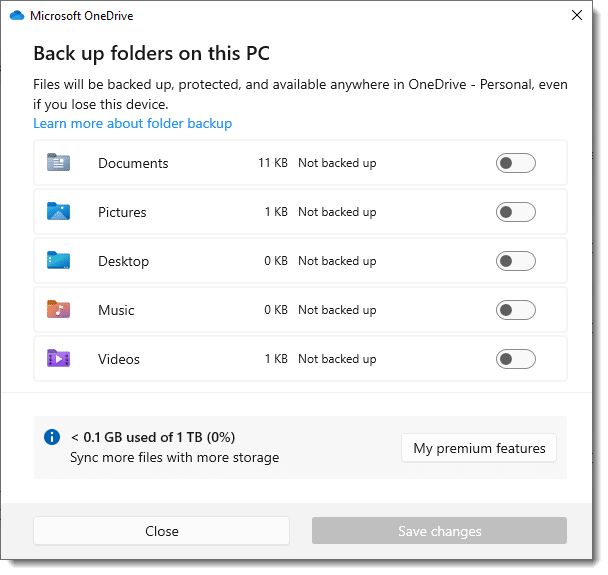
Task: Click the blue storage info icon
Action: click(x=52, y=437)
